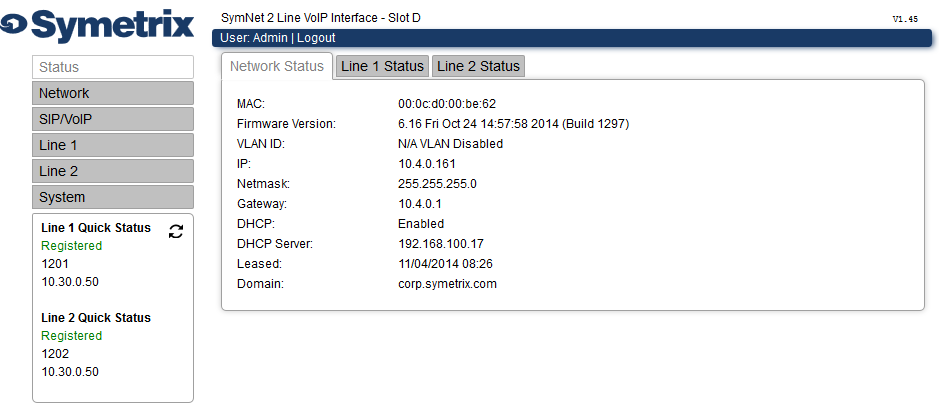
Task: Switch to the Line 1 Status tab
Action: [x=382, y=66]
